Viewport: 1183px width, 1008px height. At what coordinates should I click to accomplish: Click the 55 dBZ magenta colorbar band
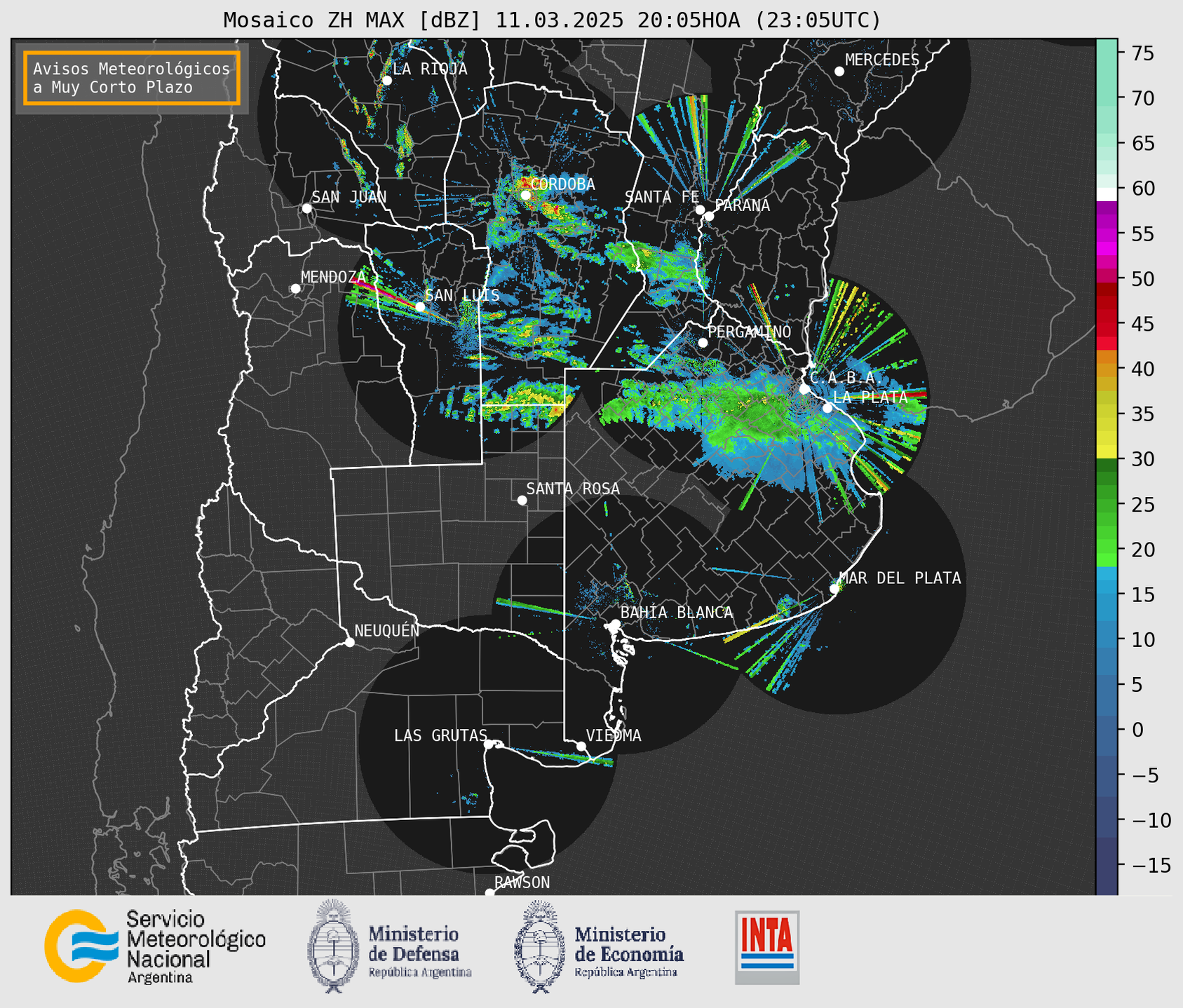[x=1107, y=234]
